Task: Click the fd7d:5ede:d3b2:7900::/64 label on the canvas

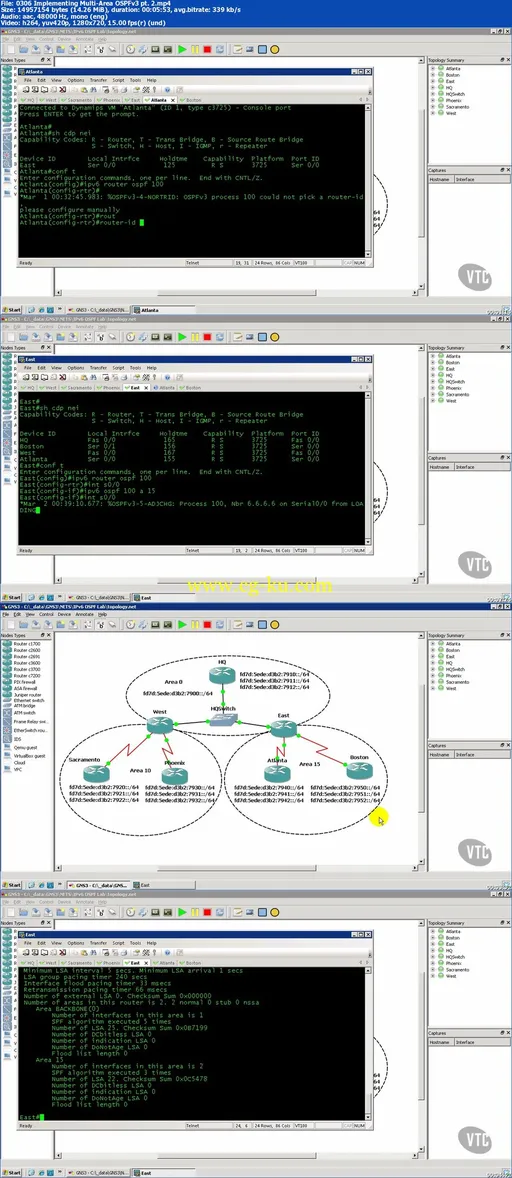Action: coord(179,693)
